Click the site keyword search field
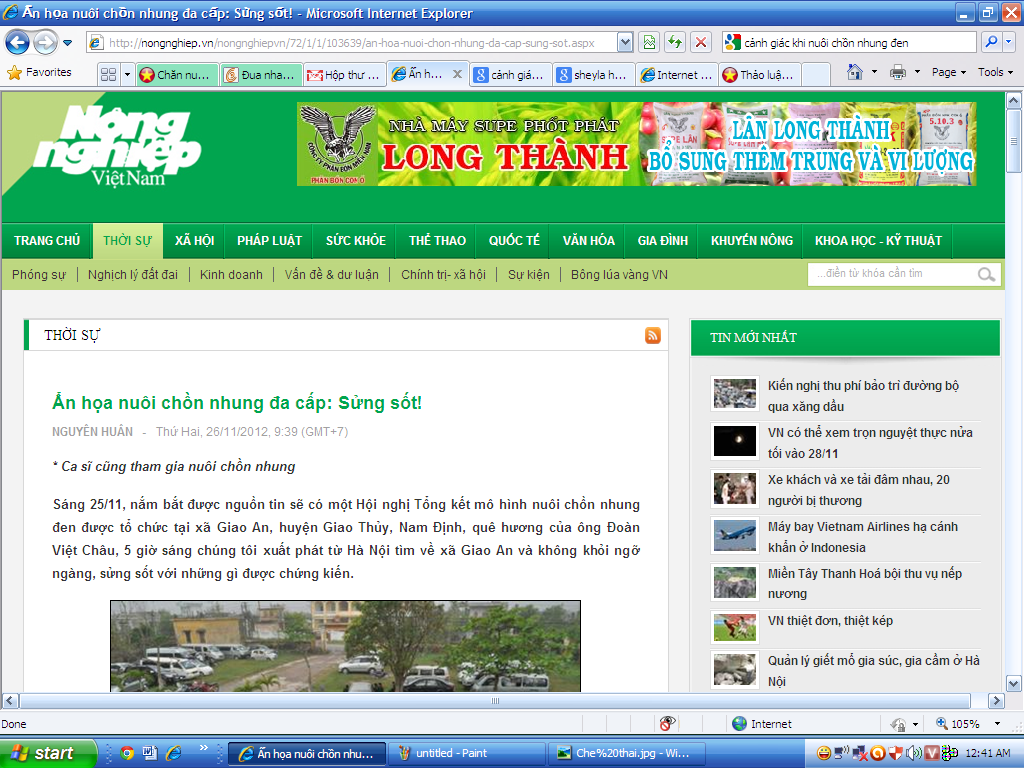 (x=890, y=274)
